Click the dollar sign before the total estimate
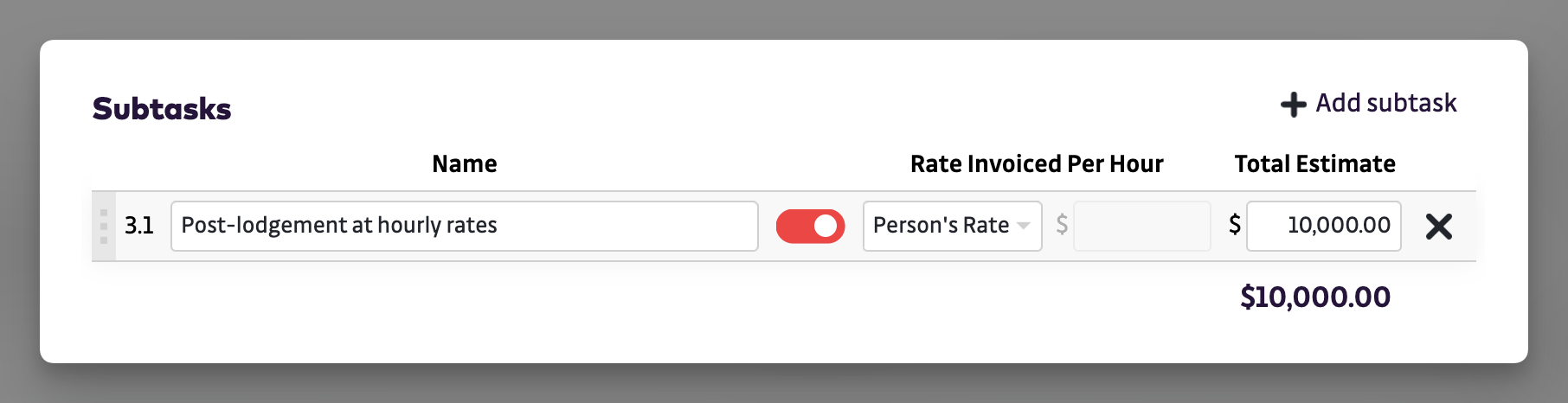Viewport: 1568px width, 403px height. (1235, 226)
